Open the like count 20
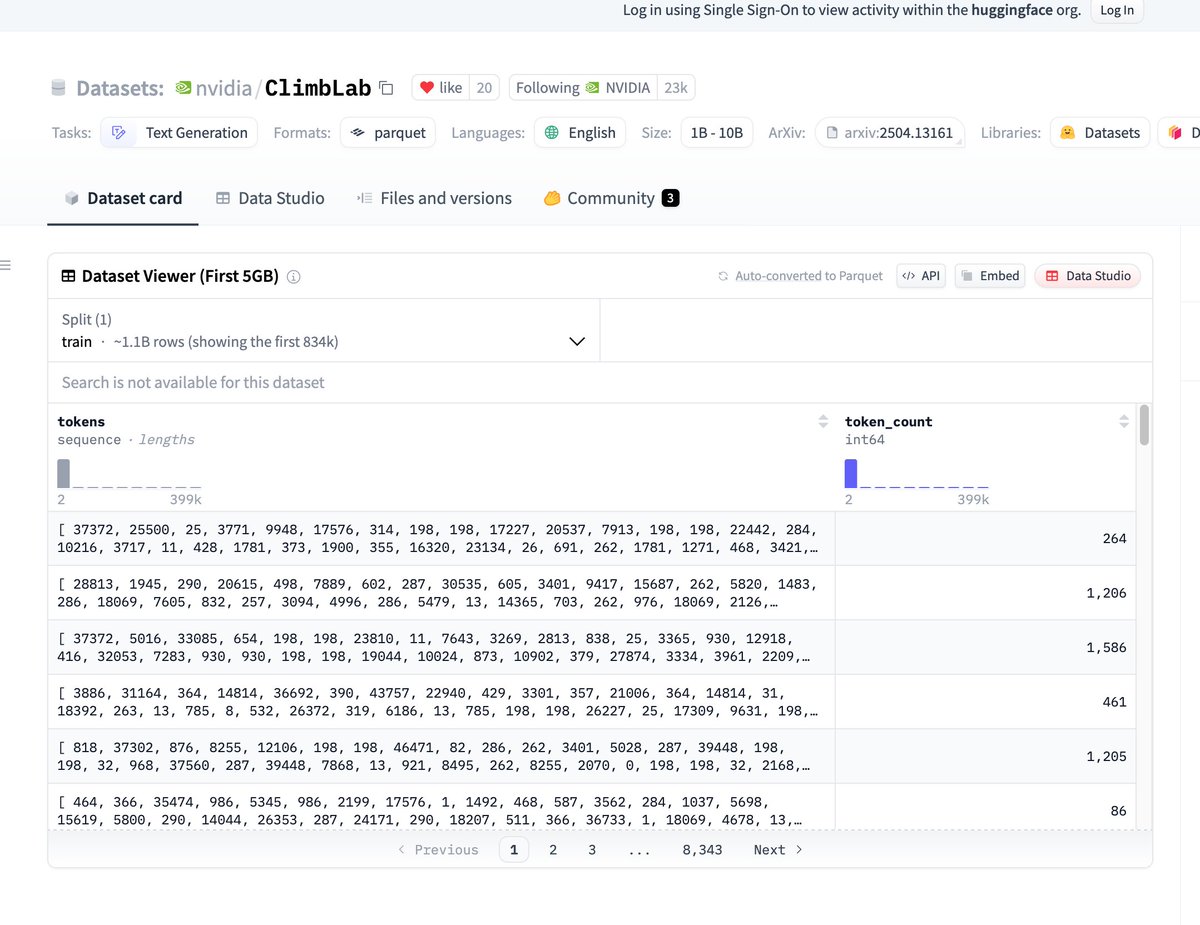The image size is (1200, 925). click(x=484, y=88)
